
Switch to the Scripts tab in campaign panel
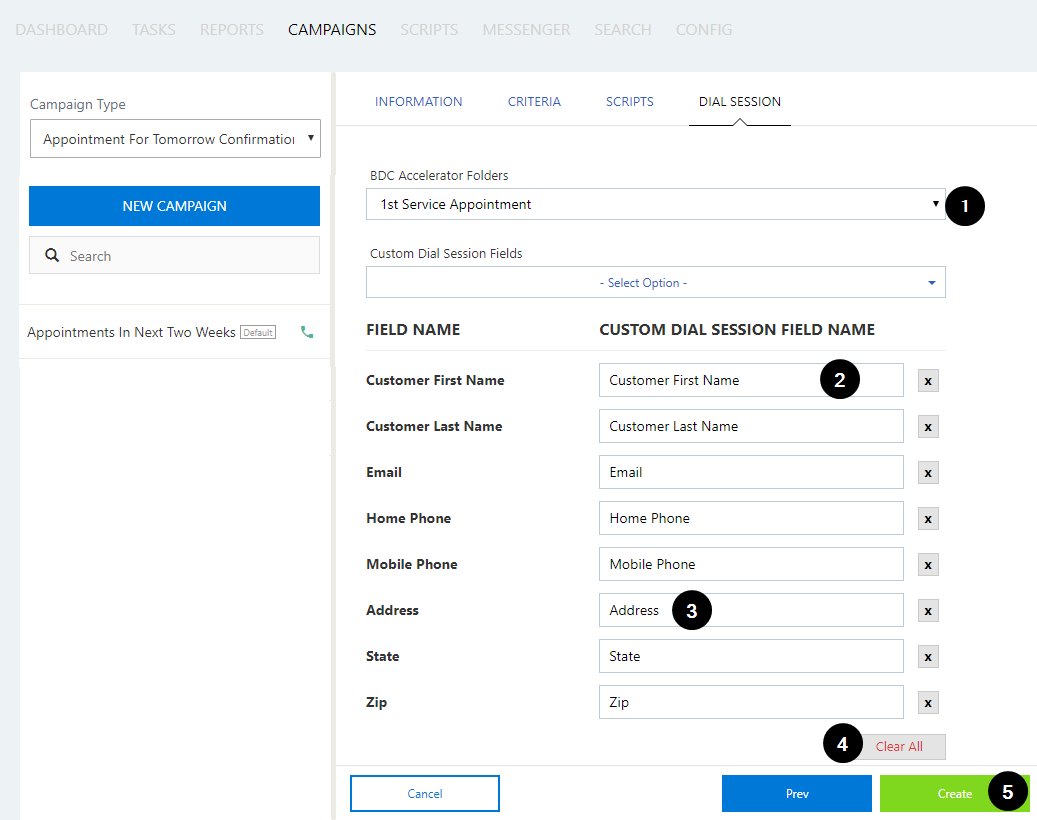pos(630,101)
